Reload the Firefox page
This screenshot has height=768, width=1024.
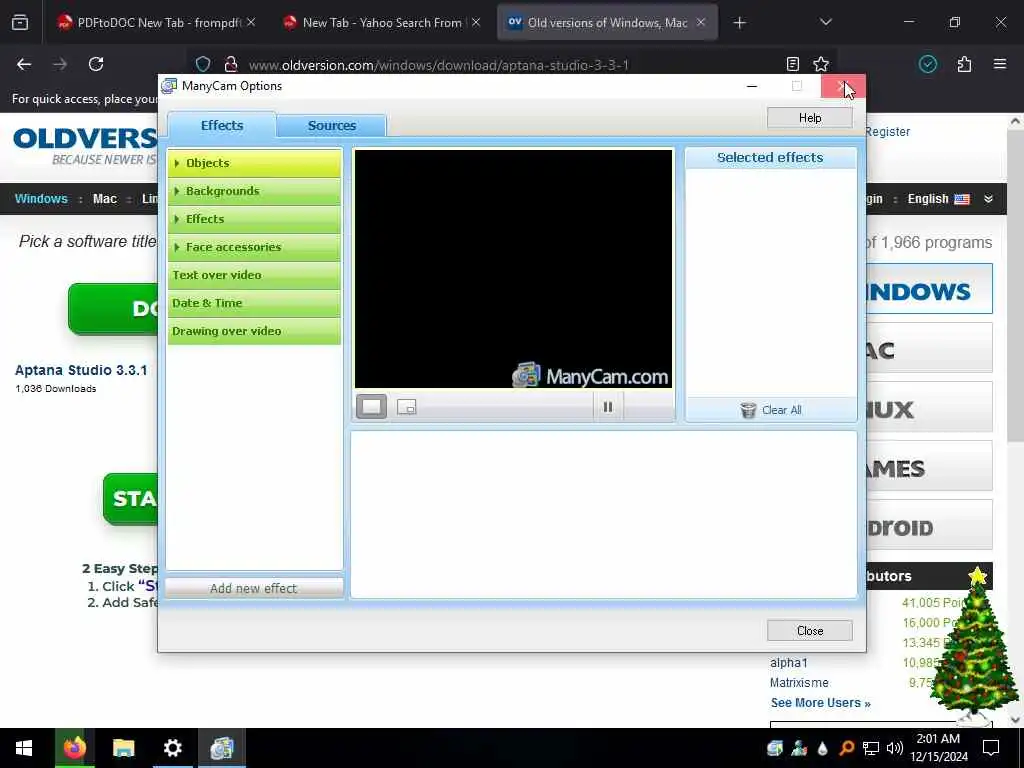point(96,64)
